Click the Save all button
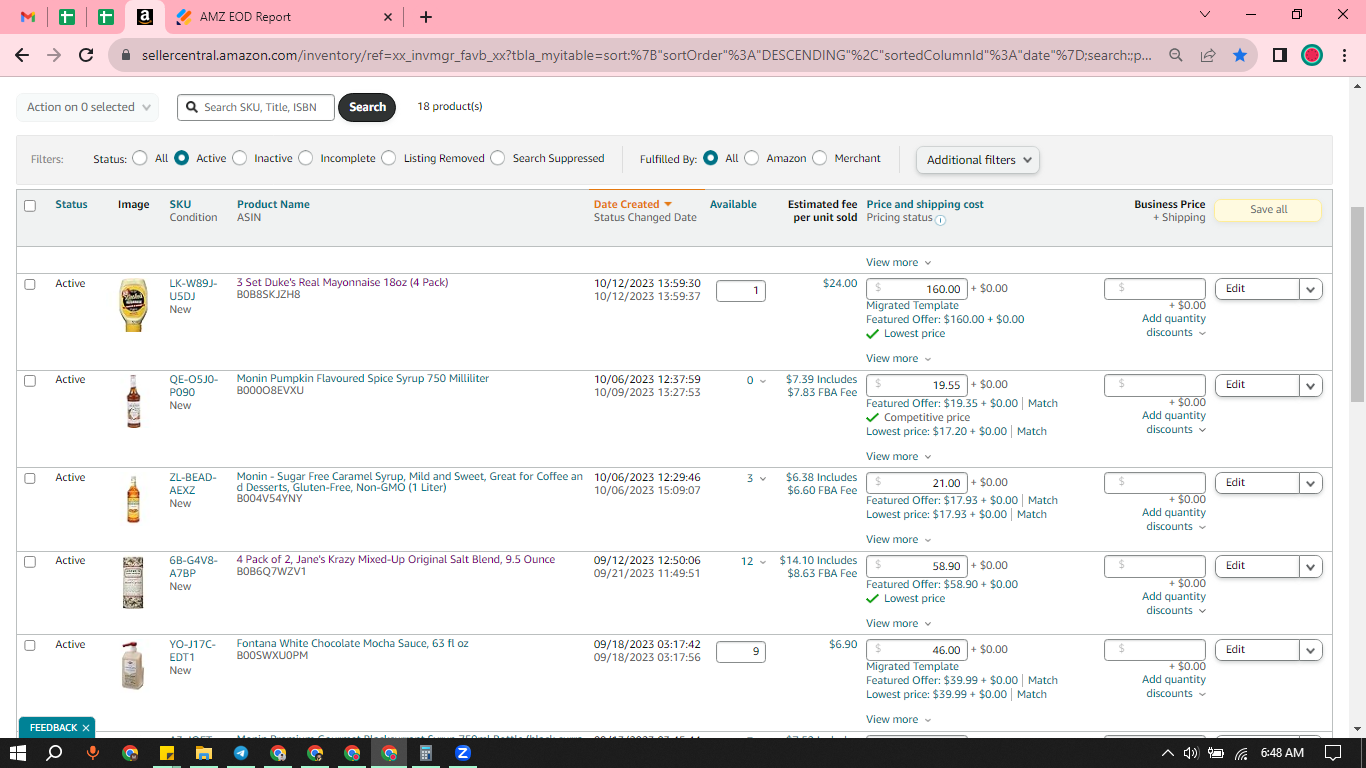This screenshot has width=1366, height=768. tap(1268, 210)
